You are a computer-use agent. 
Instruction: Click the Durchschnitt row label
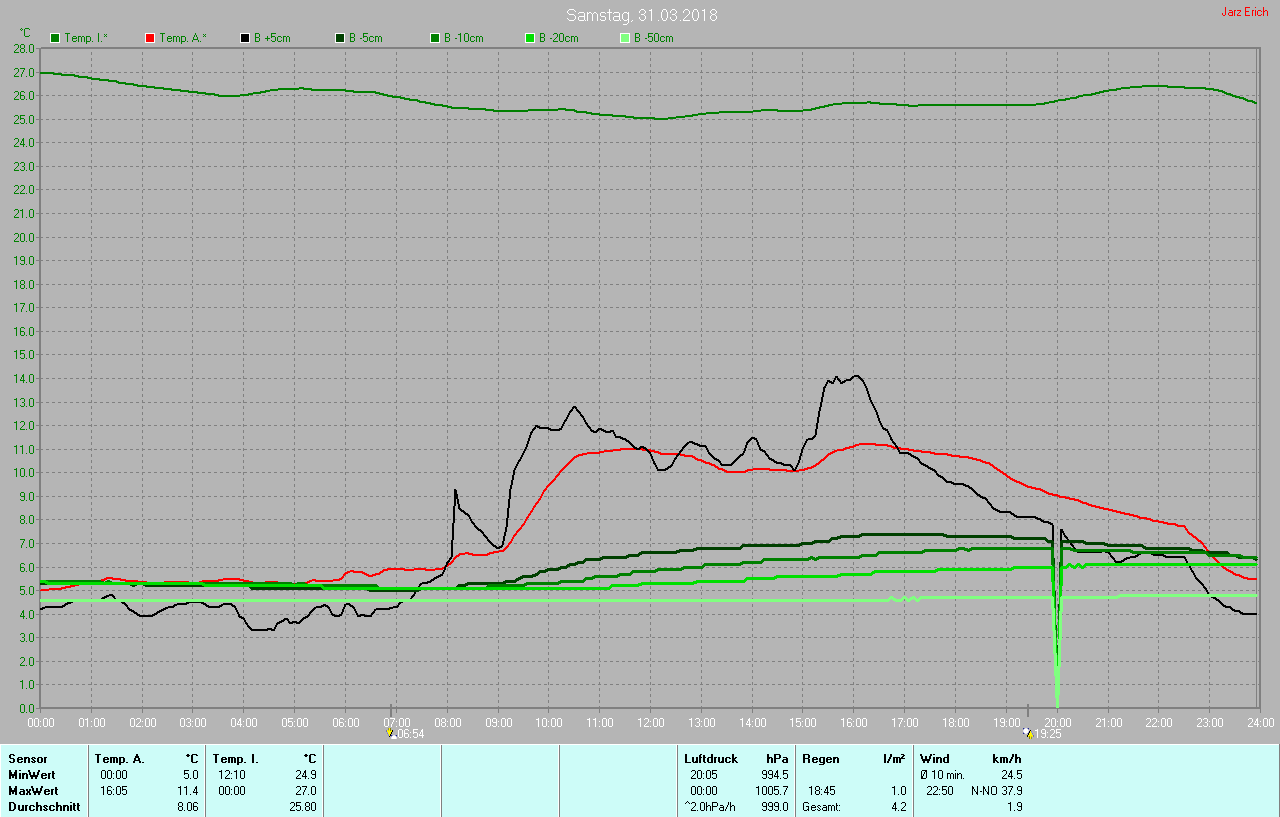44,807
